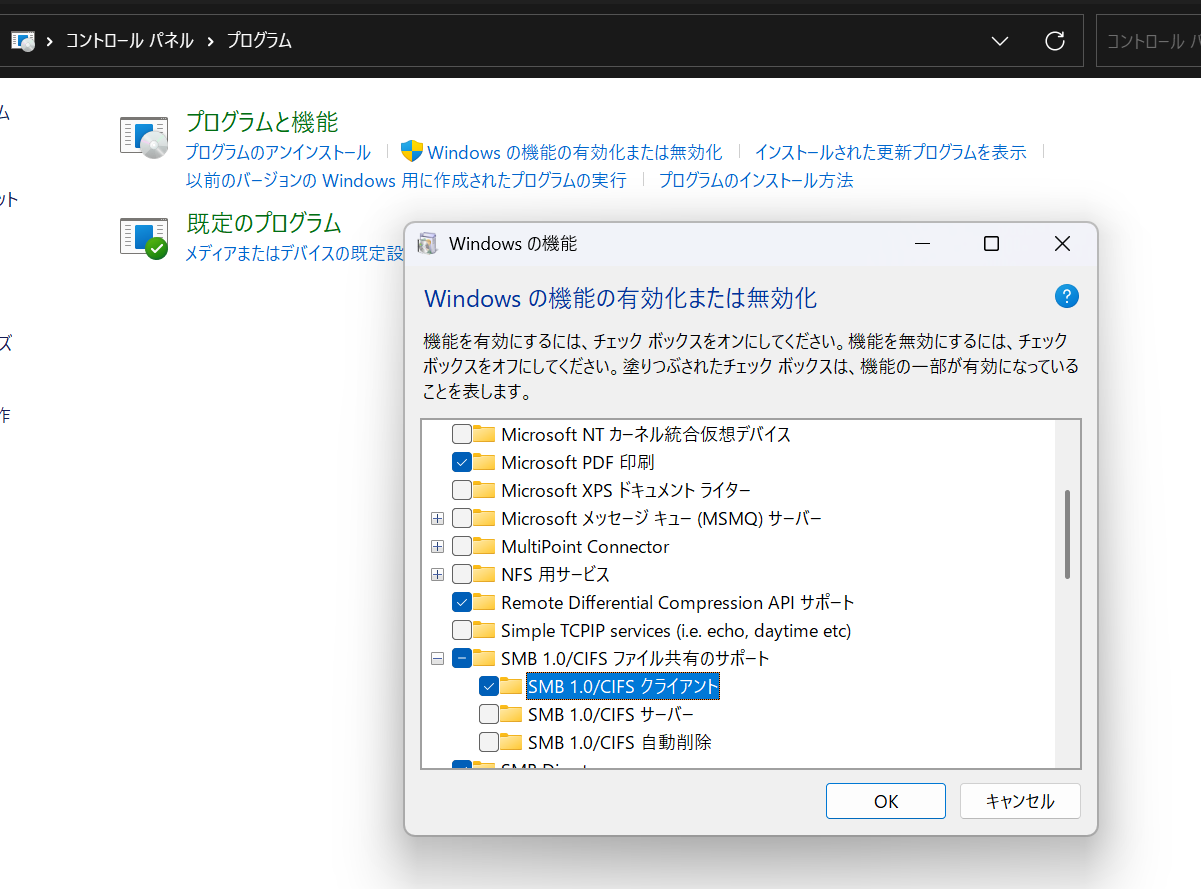Select プログラム in the breadcrumb
This screenshot has height=889, width=1201.
pos(258,40)
